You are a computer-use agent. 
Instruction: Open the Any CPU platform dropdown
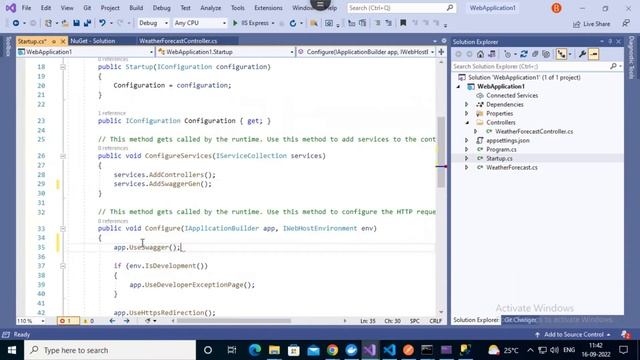point(200,23)
